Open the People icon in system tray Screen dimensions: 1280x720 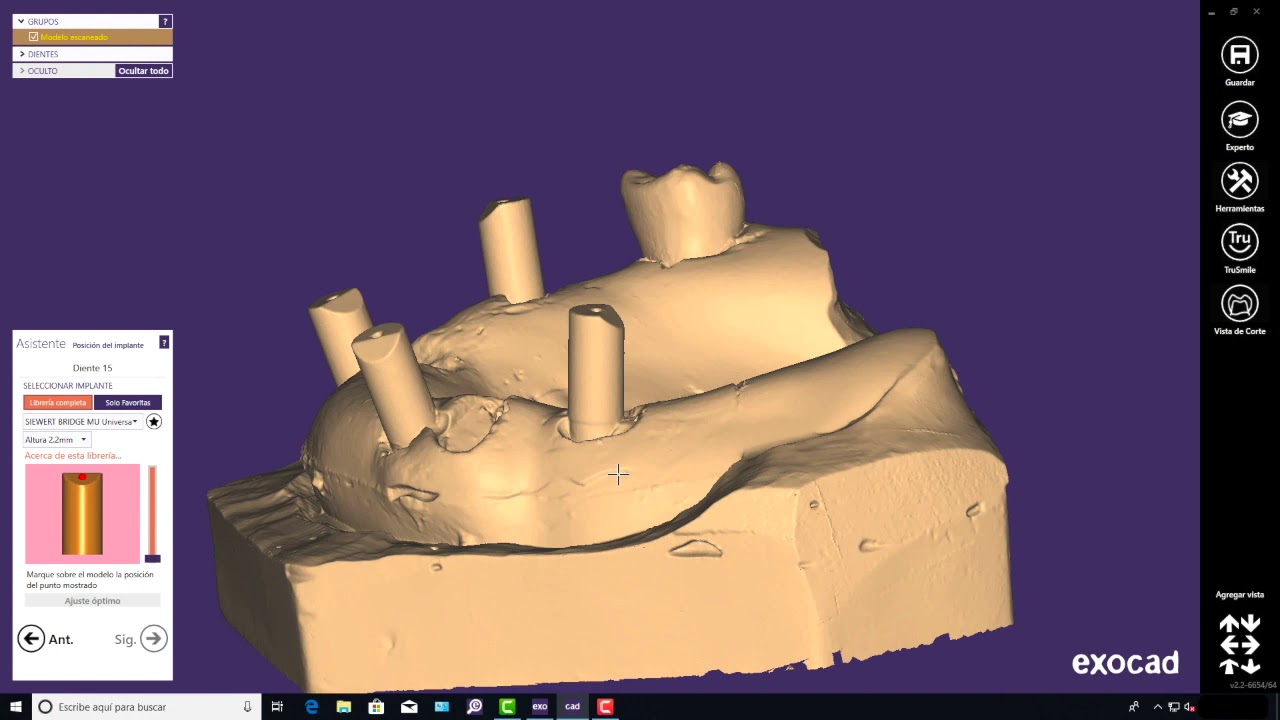pyautogui.click(x=1133, y=707)
